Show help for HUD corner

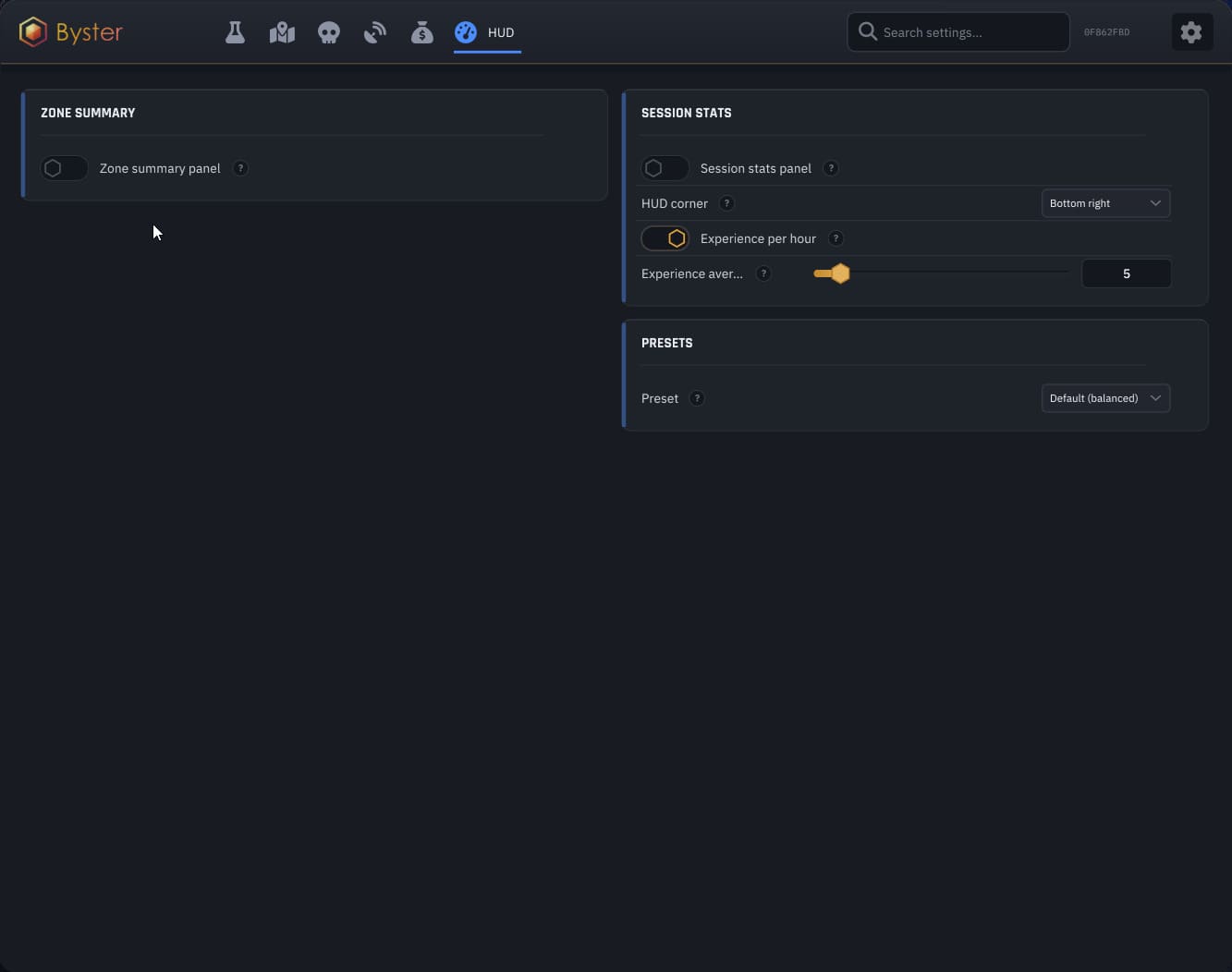tap(726, 203)
